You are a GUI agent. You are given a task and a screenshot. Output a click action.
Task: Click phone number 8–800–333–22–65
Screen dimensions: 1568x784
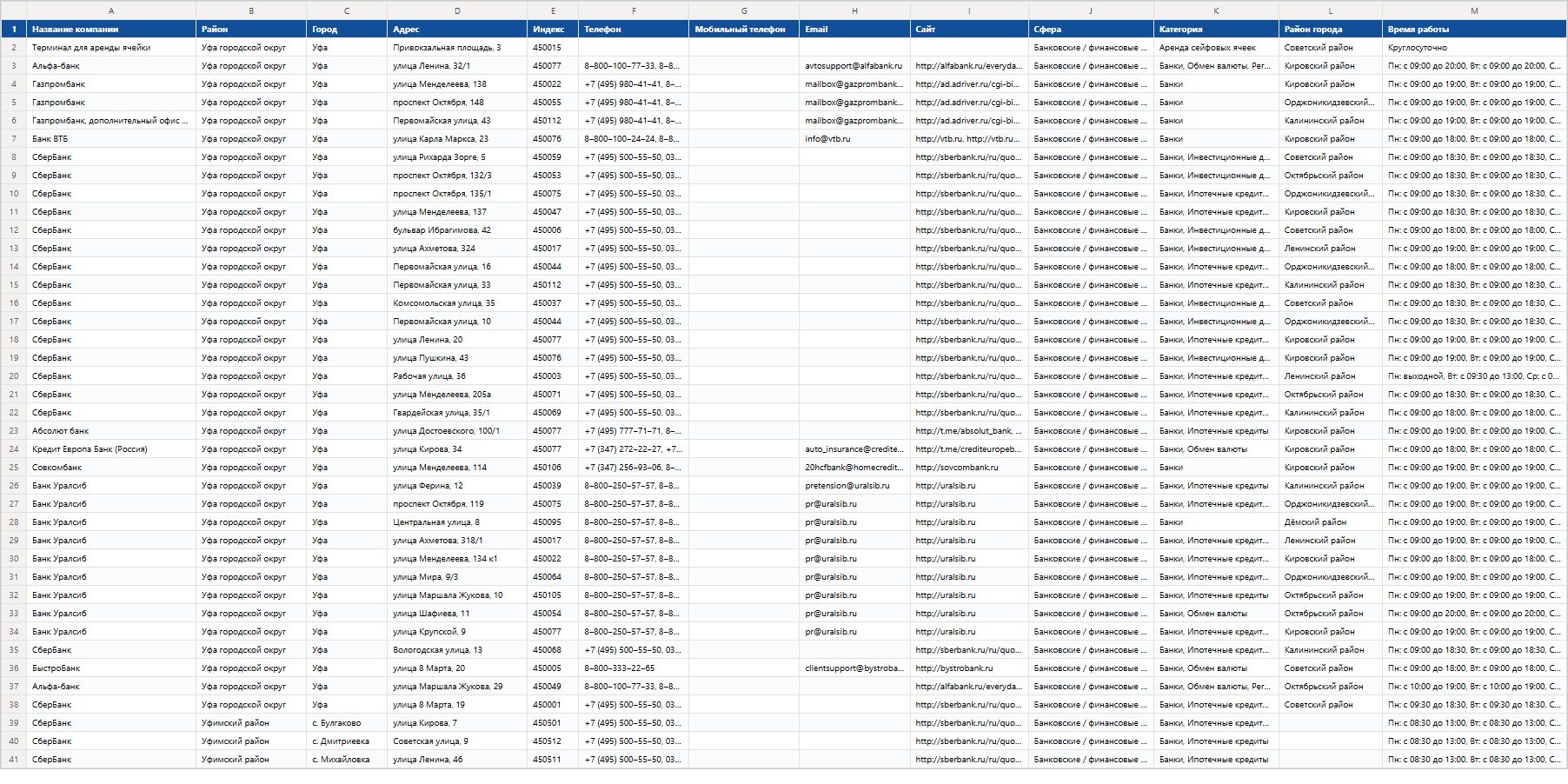click(634, 668)
